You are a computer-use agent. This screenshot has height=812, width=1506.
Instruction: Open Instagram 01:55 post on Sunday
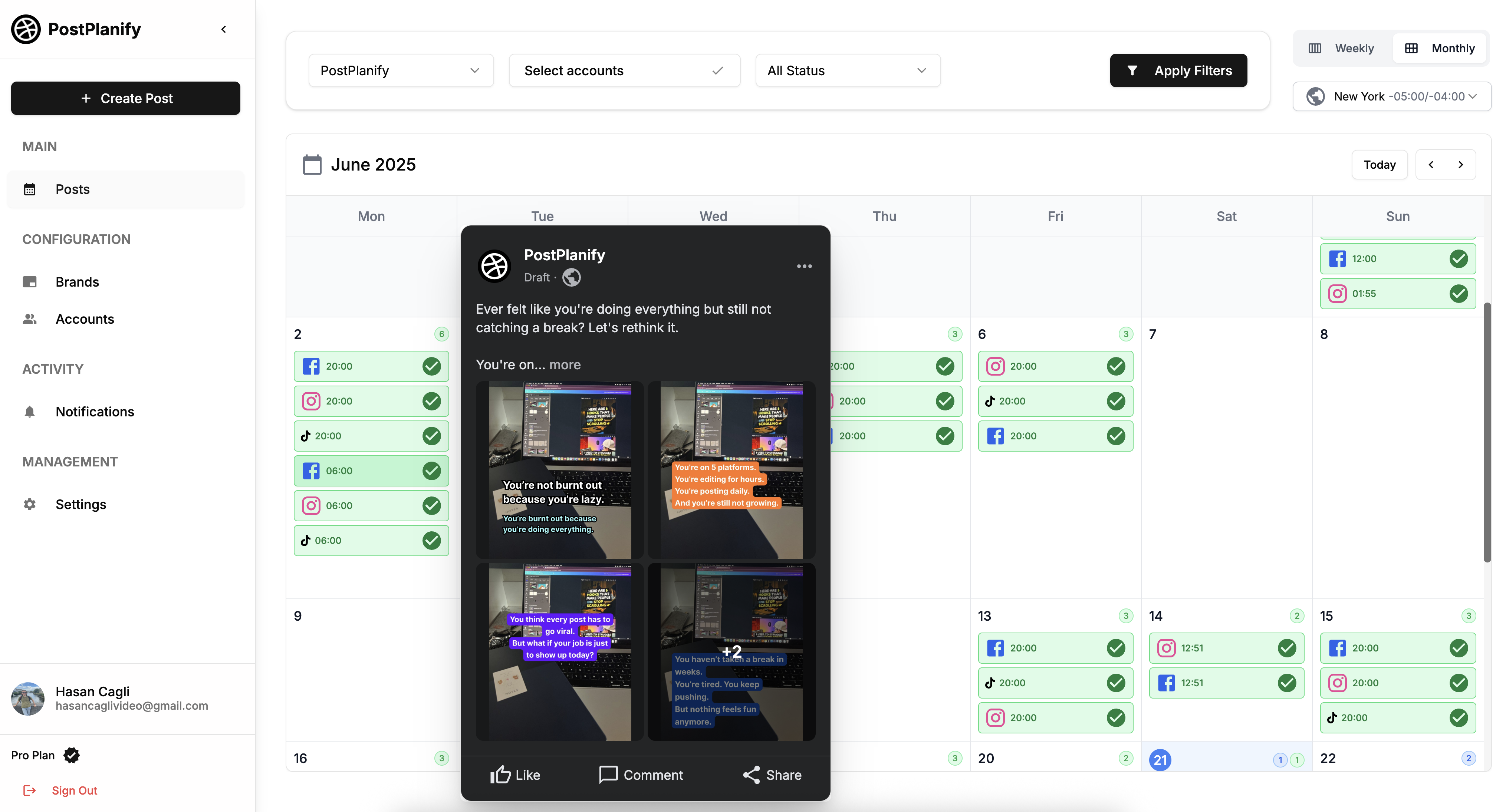click(1398, 293)
